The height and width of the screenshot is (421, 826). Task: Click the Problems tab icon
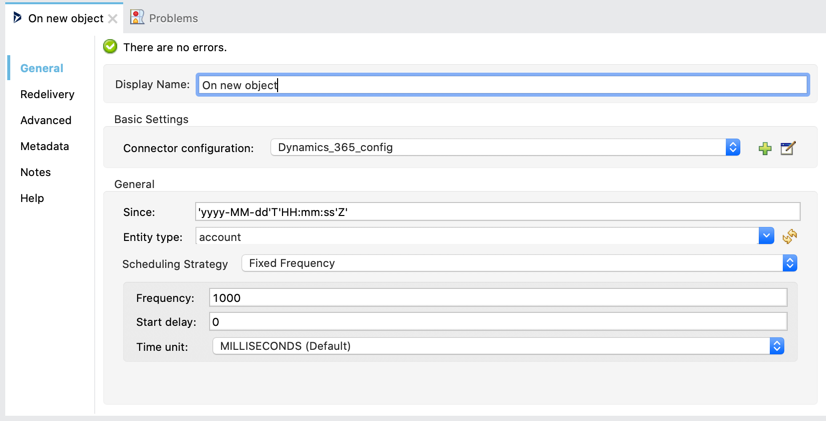(x=137, y=17)
